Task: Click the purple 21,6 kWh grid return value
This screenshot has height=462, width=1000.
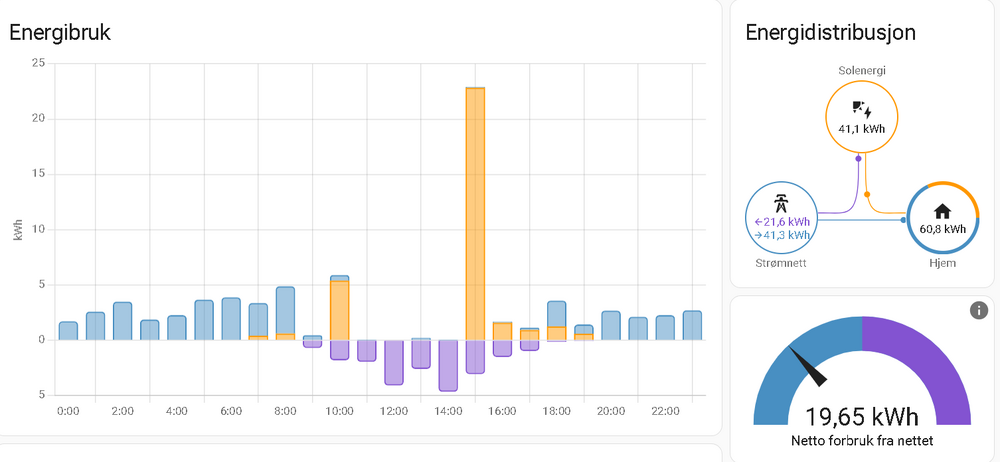Action: [782, 221]
